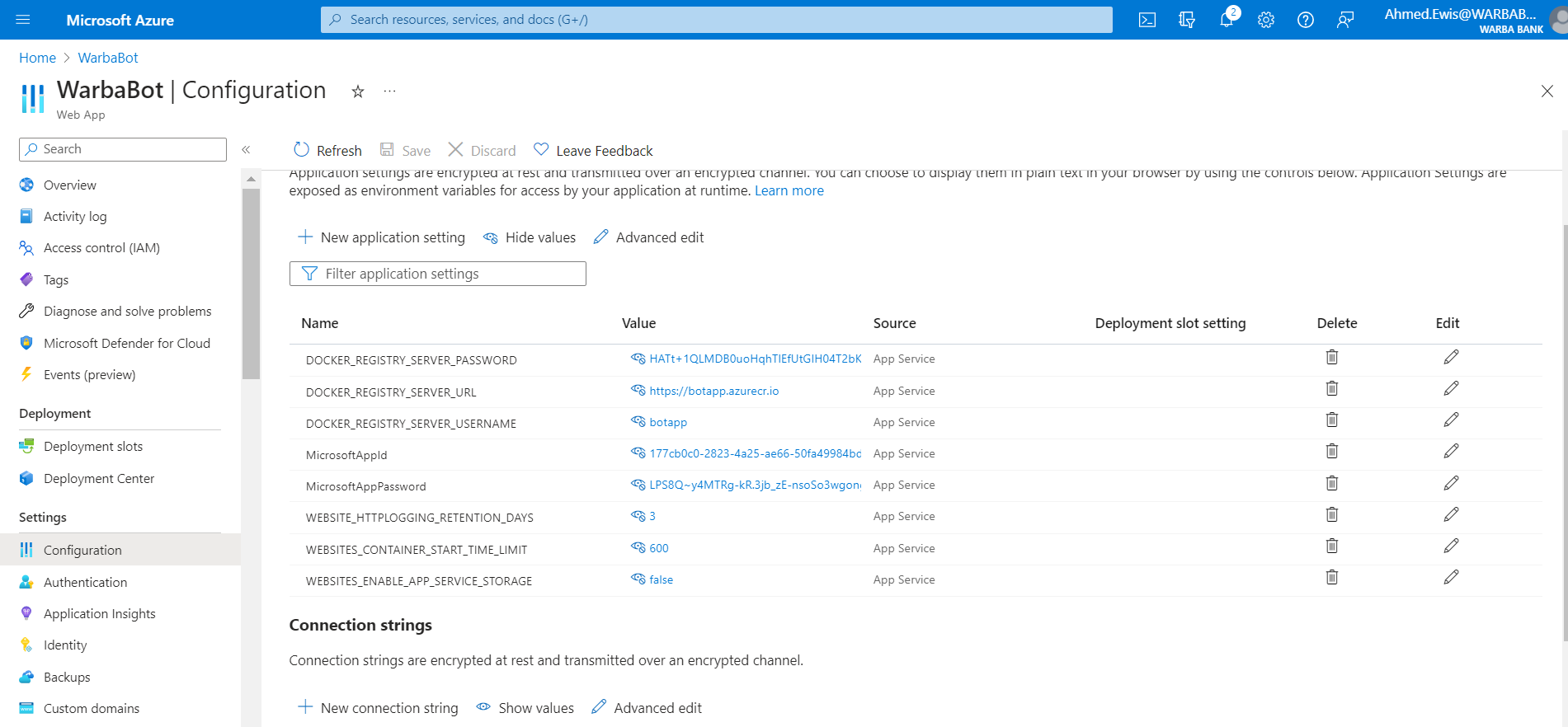Edit the WEBSITES_ENABLE_APP_SERVICE_STORAGE setting

point(1452,577)
